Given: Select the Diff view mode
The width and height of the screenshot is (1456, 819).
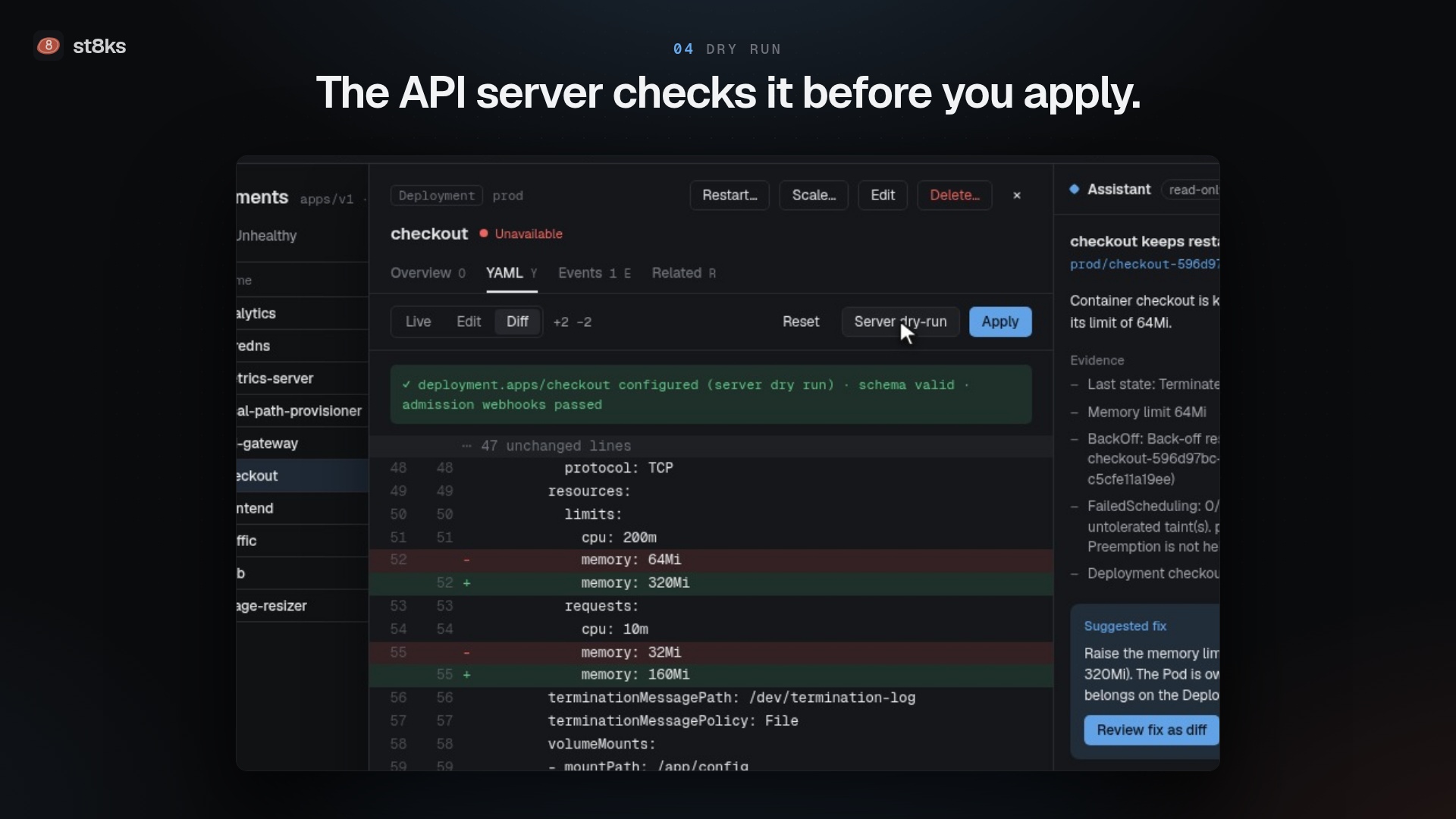Looking at the screenshot, I should [x=517, y=322].
